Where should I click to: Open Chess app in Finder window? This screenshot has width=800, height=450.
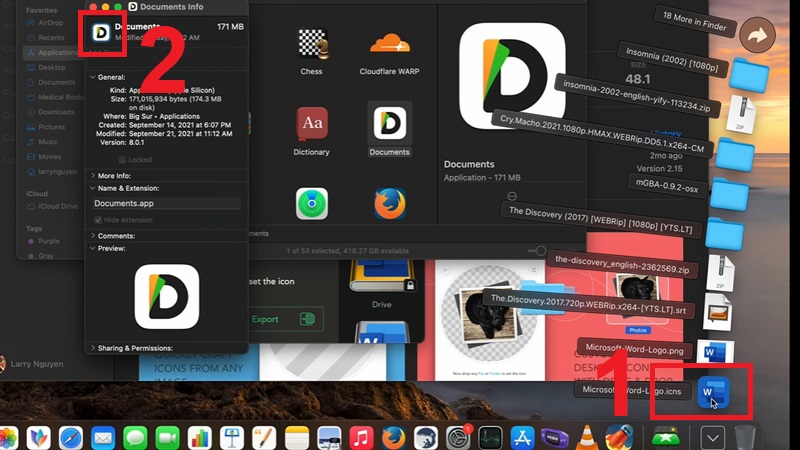click(312, 43)
